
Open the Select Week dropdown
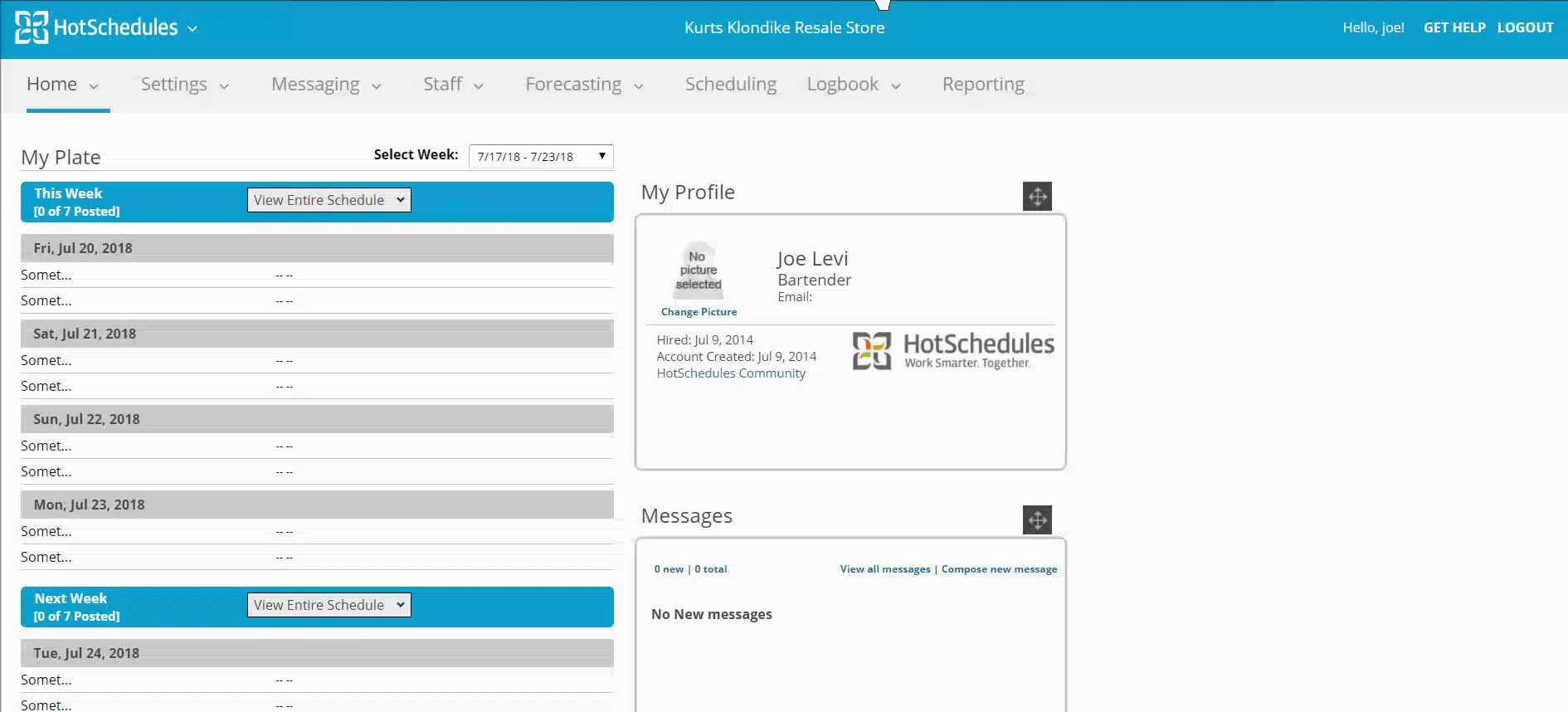point(541,157)
